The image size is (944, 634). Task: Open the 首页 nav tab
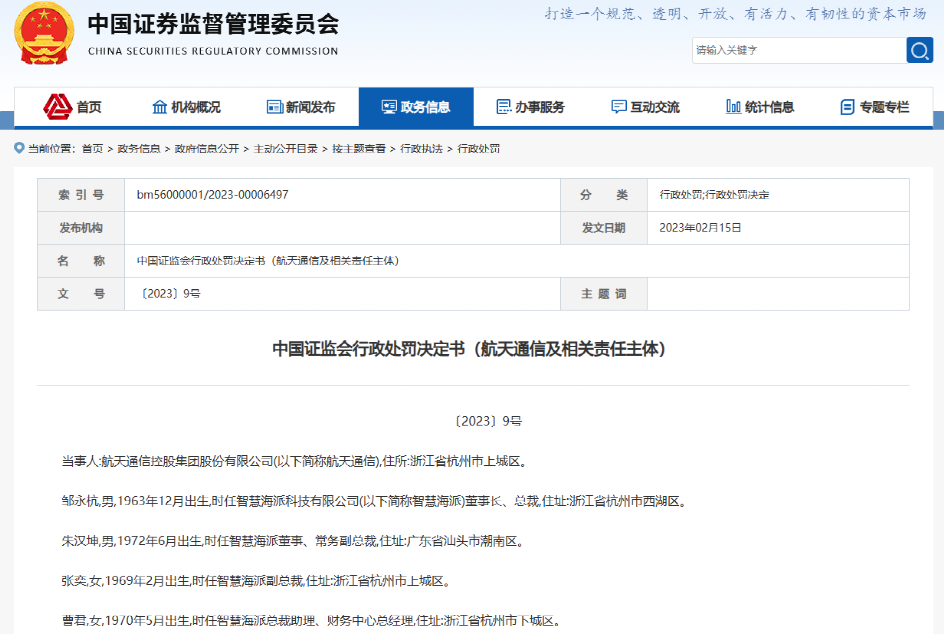[72, 107]
